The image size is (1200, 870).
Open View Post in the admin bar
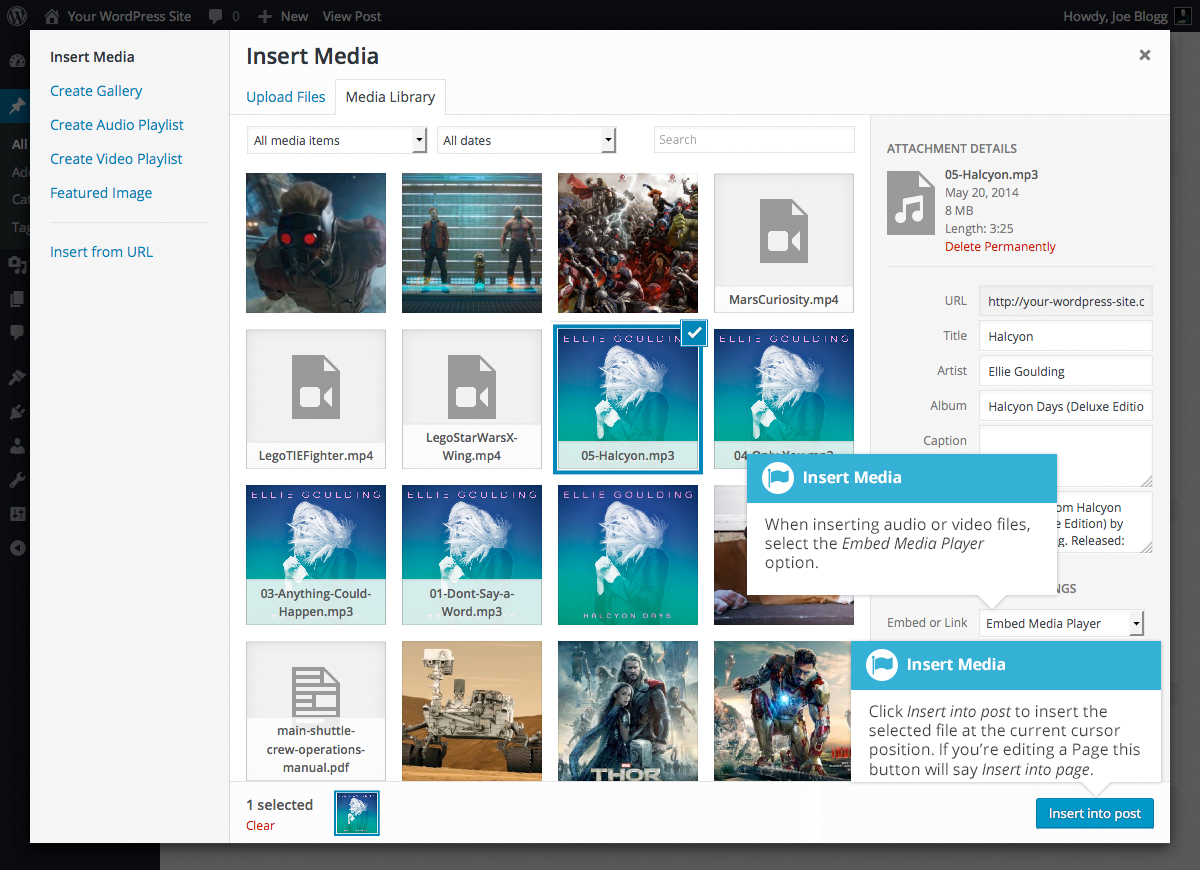[352, 16]
